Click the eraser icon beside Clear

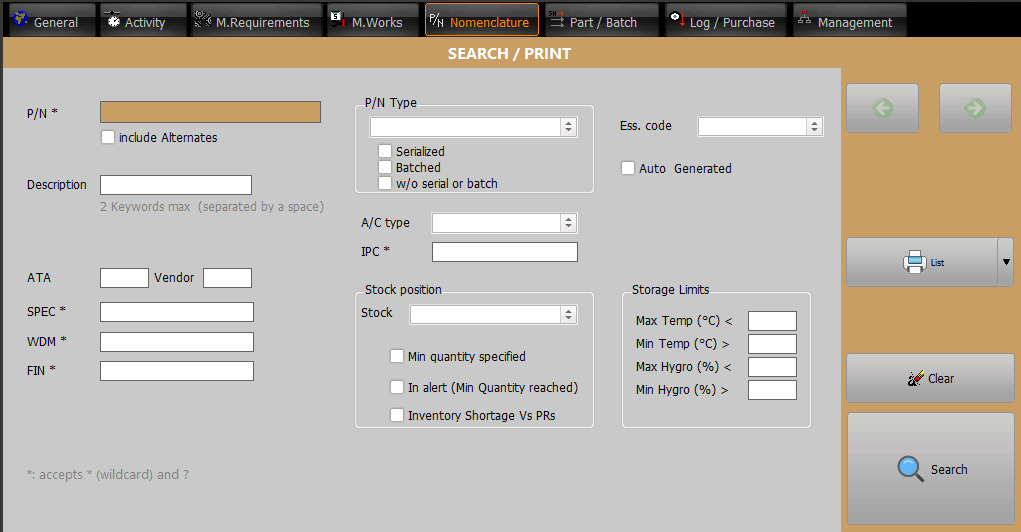point(916,378)
